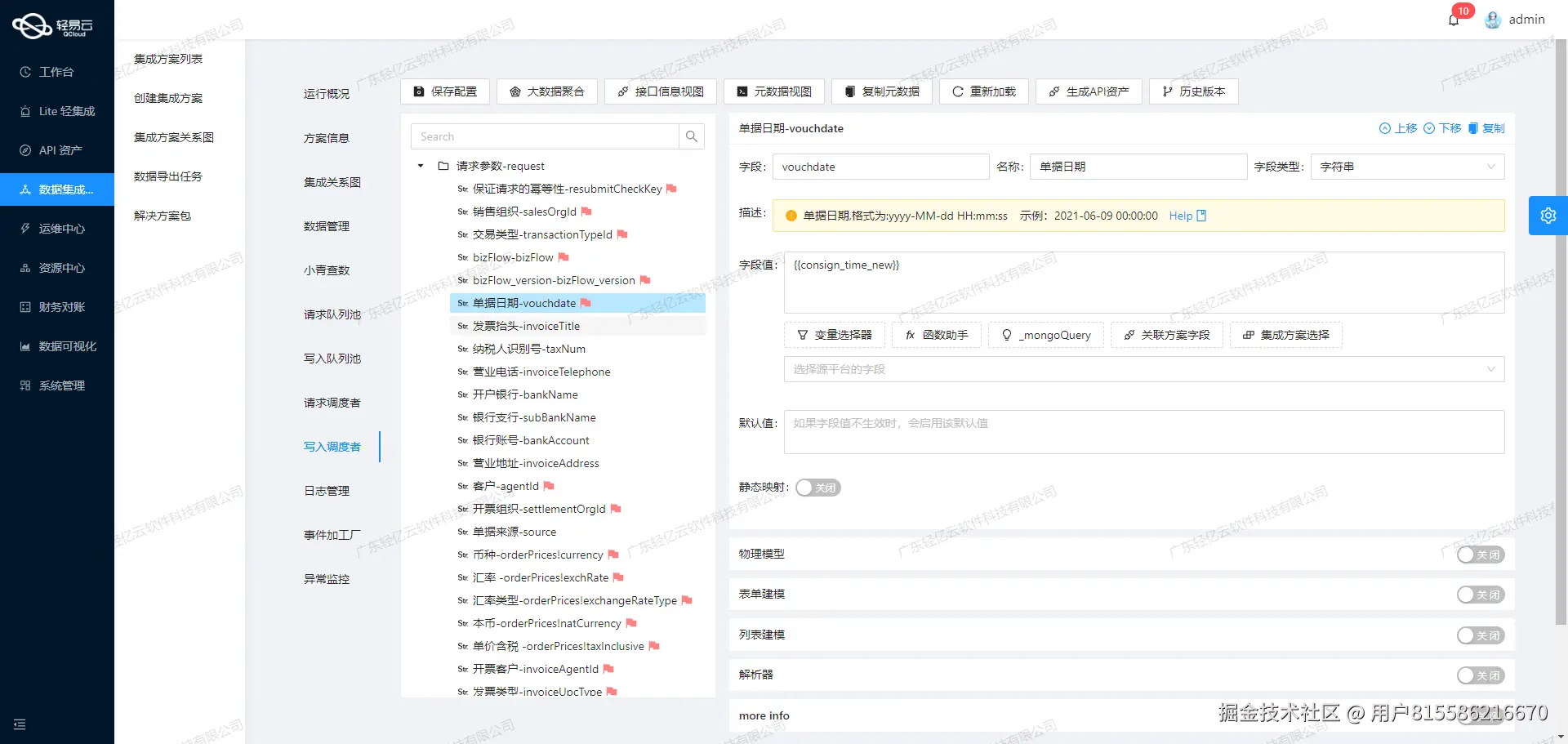Open the Help link in the description

coord(1180,216)
